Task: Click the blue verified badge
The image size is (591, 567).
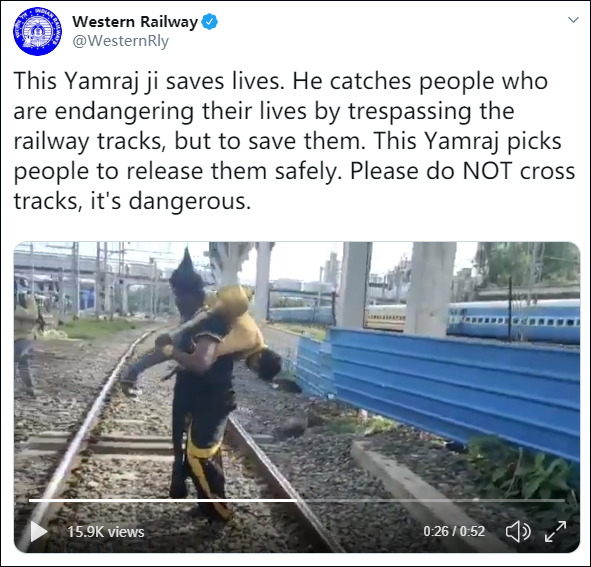Action: coord(210,21)
